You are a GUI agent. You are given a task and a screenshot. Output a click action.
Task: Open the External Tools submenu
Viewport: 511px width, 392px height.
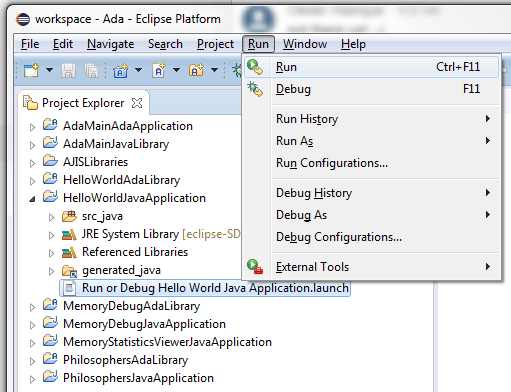(371, 267)
